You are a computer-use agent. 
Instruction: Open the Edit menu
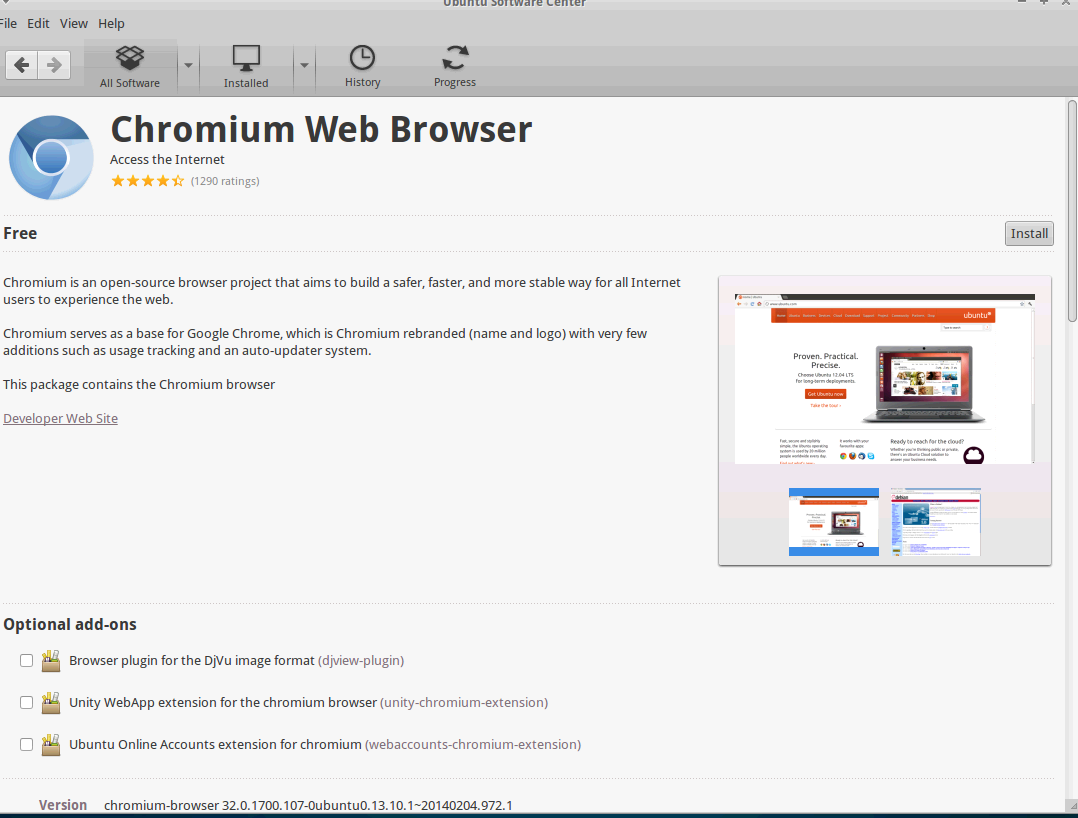pyautogui.click(x=38, y=23)
